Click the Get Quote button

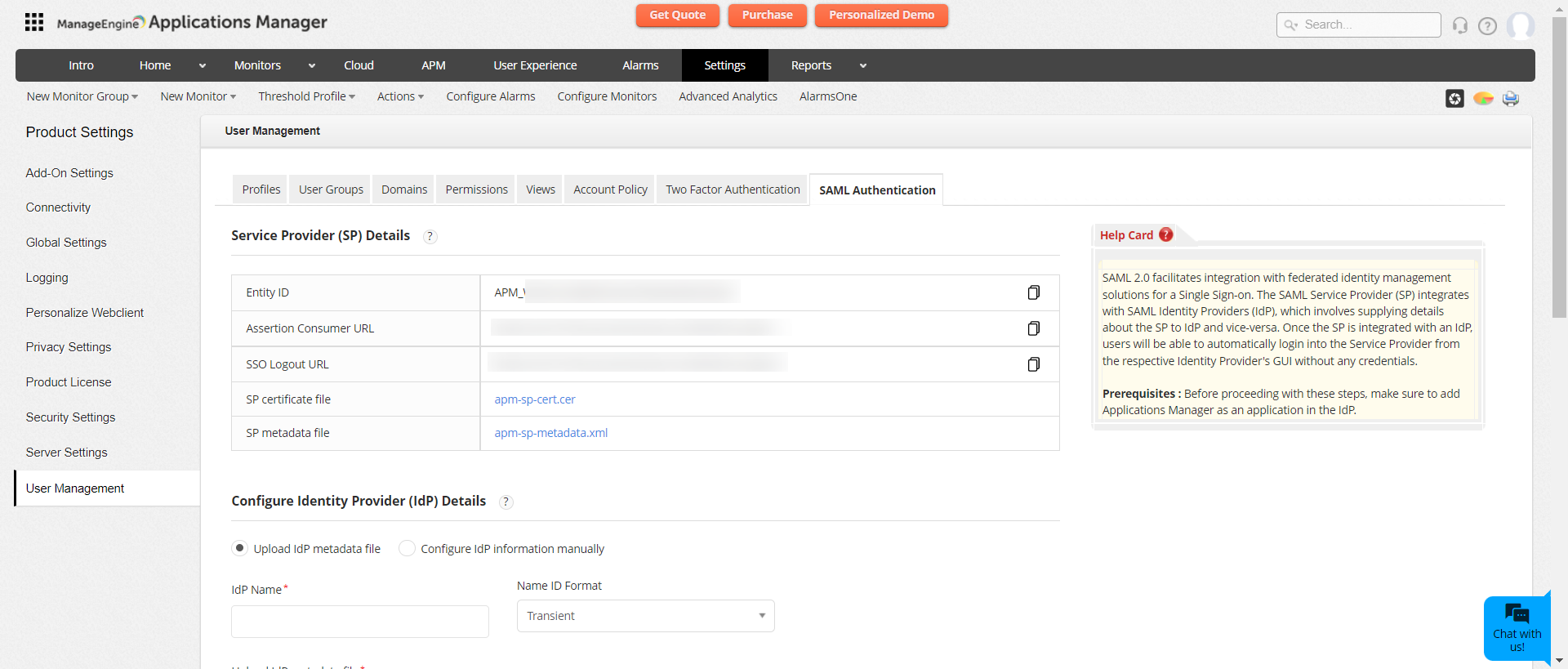tap(677, 16)
